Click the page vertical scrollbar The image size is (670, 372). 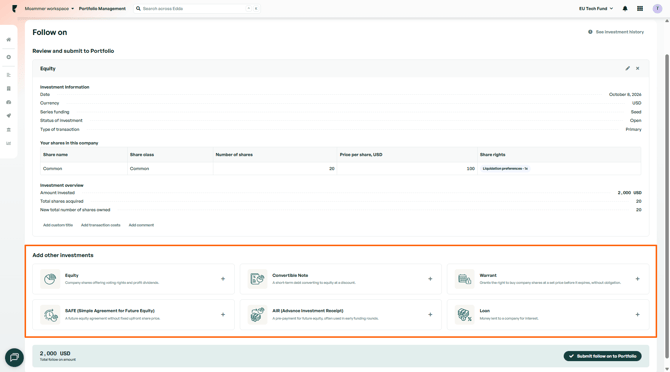(x=667, y=206)
